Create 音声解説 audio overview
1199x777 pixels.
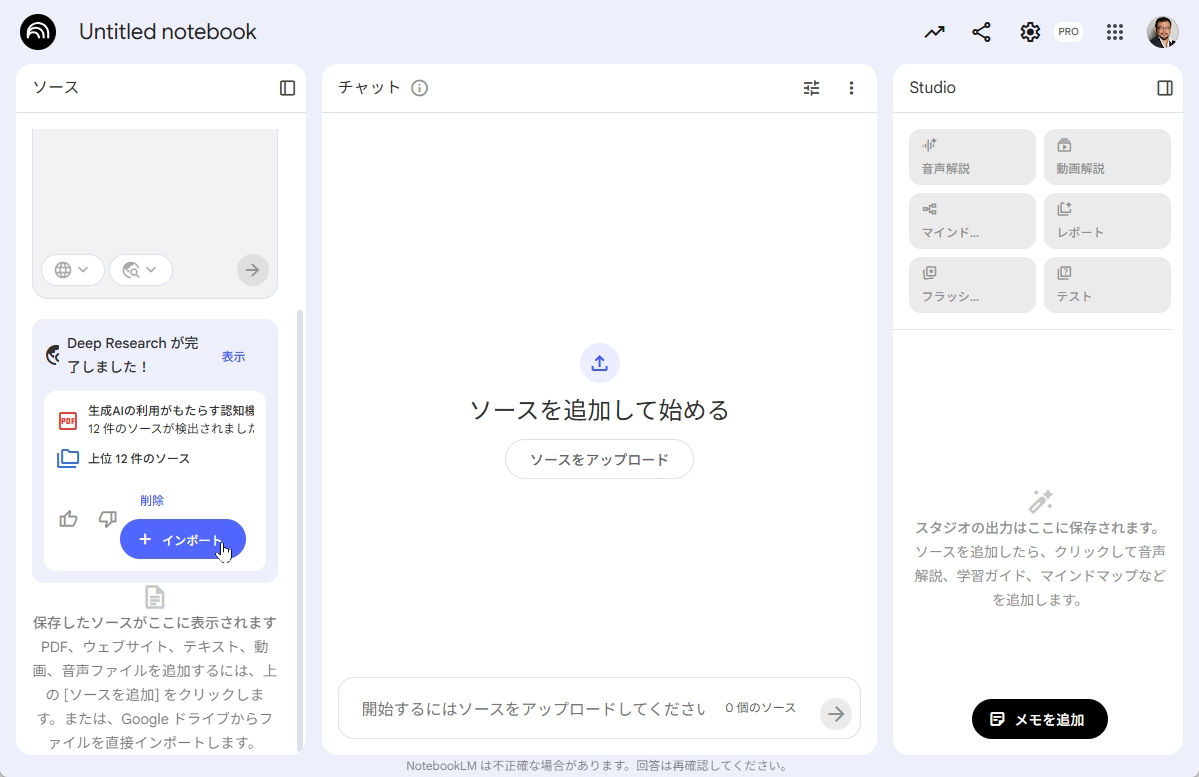coord(972,157)
